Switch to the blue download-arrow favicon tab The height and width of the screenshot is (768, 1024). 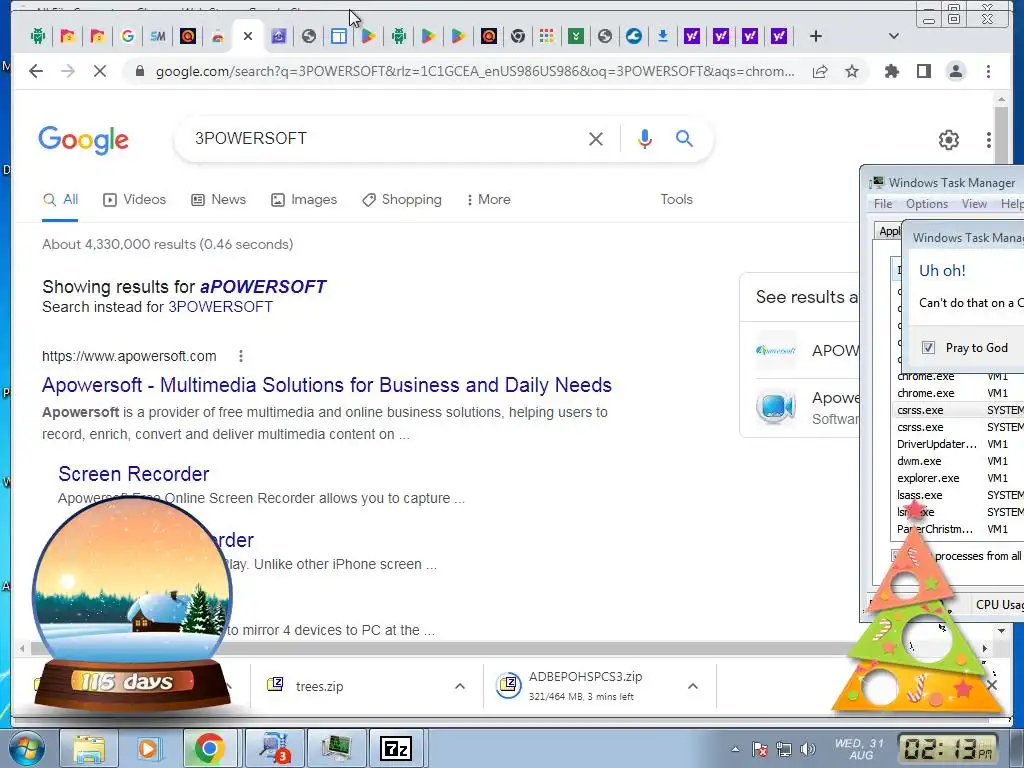662,37
